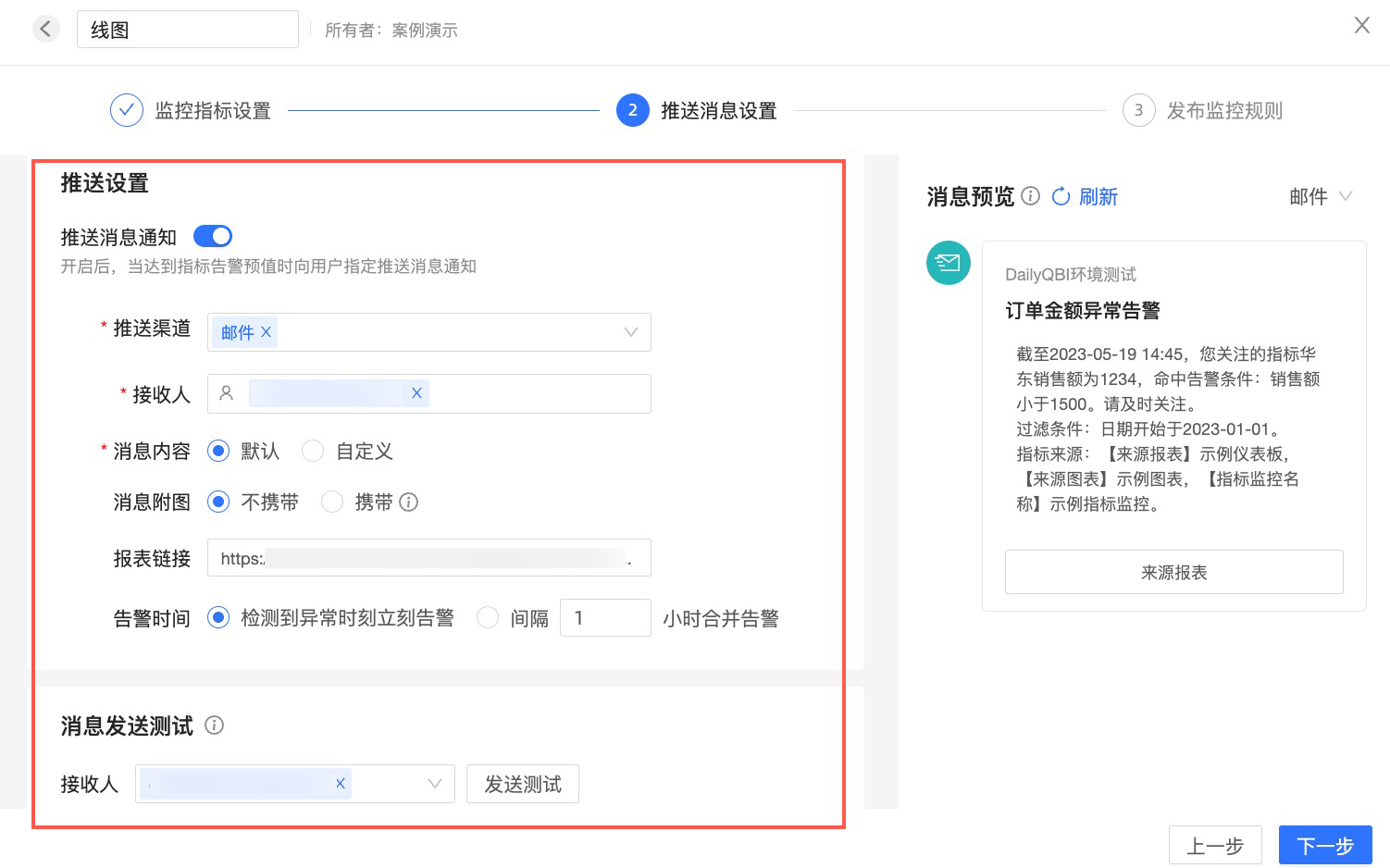The width and height of the screenshot is (1390, 868).
Task: Click the green mail avatar icon
Action: tap(949, 263)
